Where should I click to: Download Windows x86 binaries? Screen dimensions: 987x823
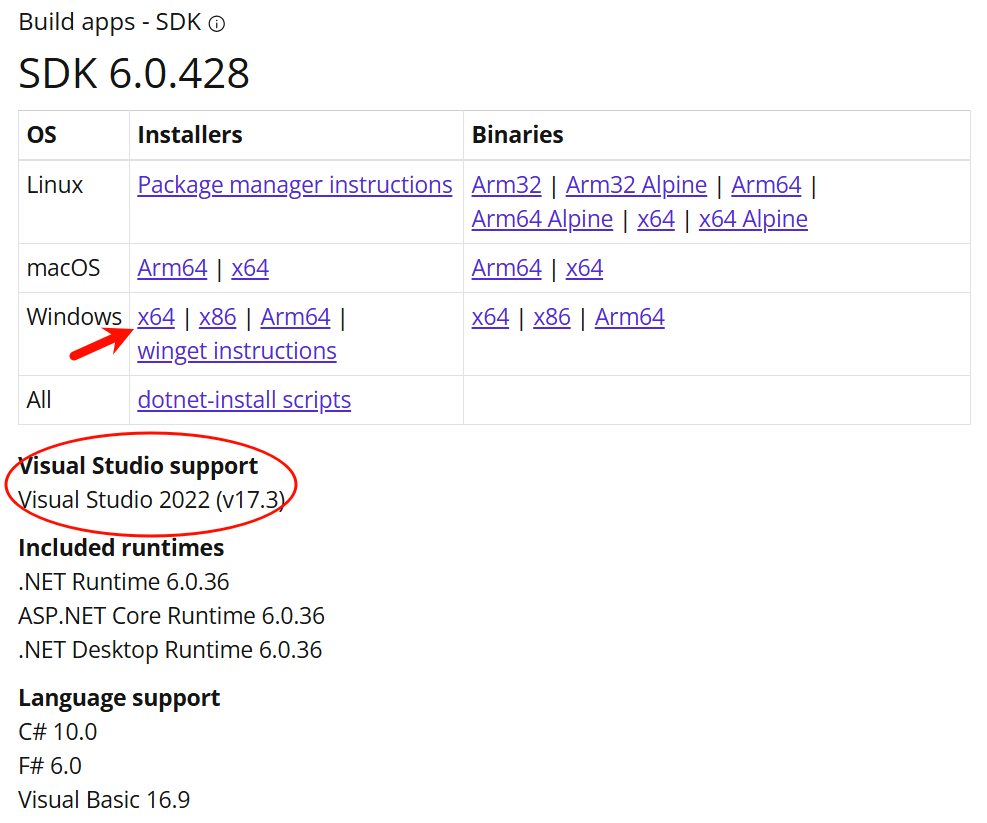click(x=552, y=317)
